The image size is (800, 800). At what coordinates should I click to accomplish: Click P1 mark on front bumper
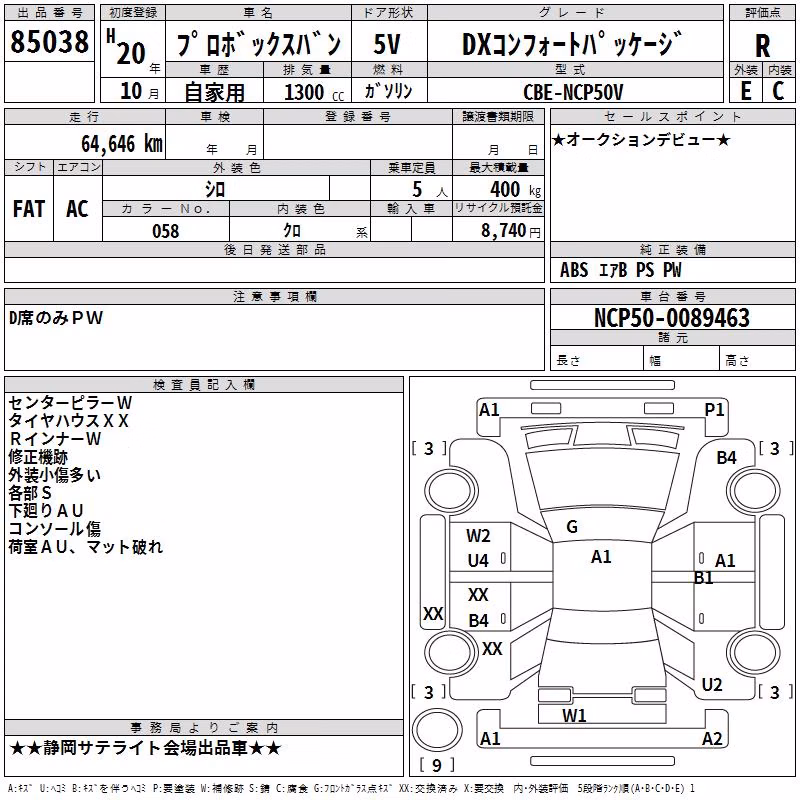coord(714,410)
